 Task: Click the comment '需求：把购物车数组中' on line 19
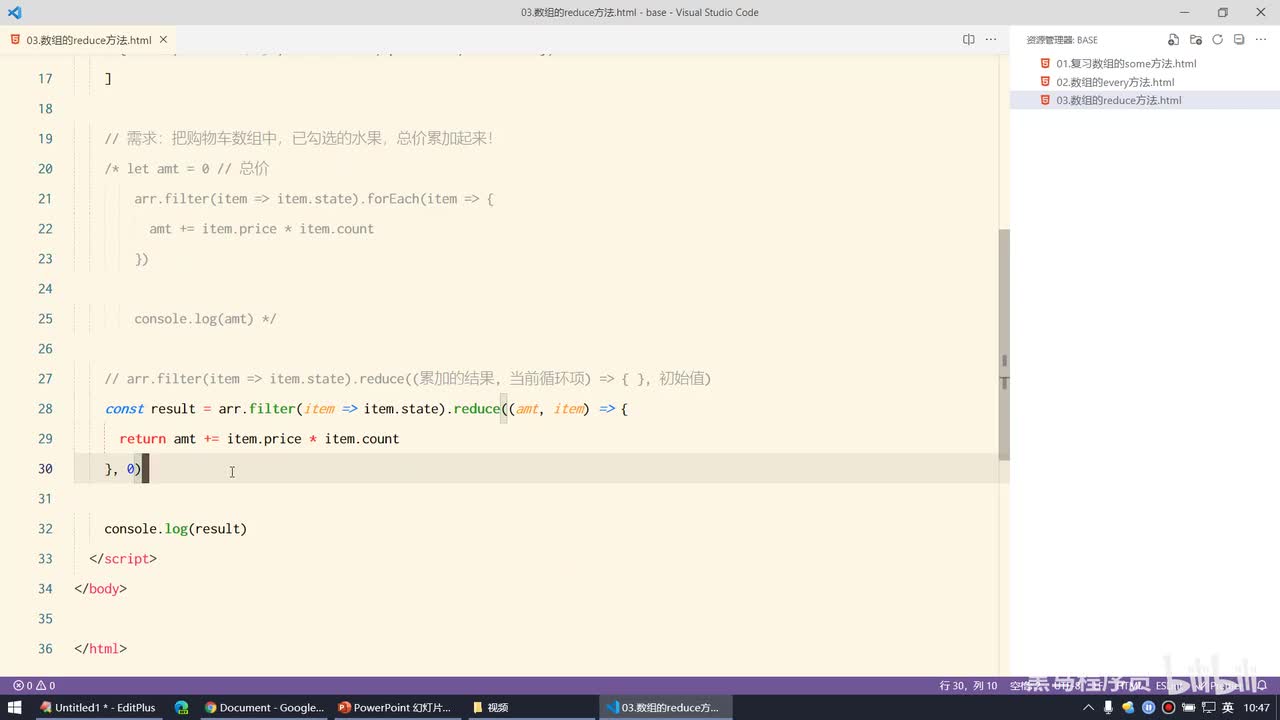(204, 139)
